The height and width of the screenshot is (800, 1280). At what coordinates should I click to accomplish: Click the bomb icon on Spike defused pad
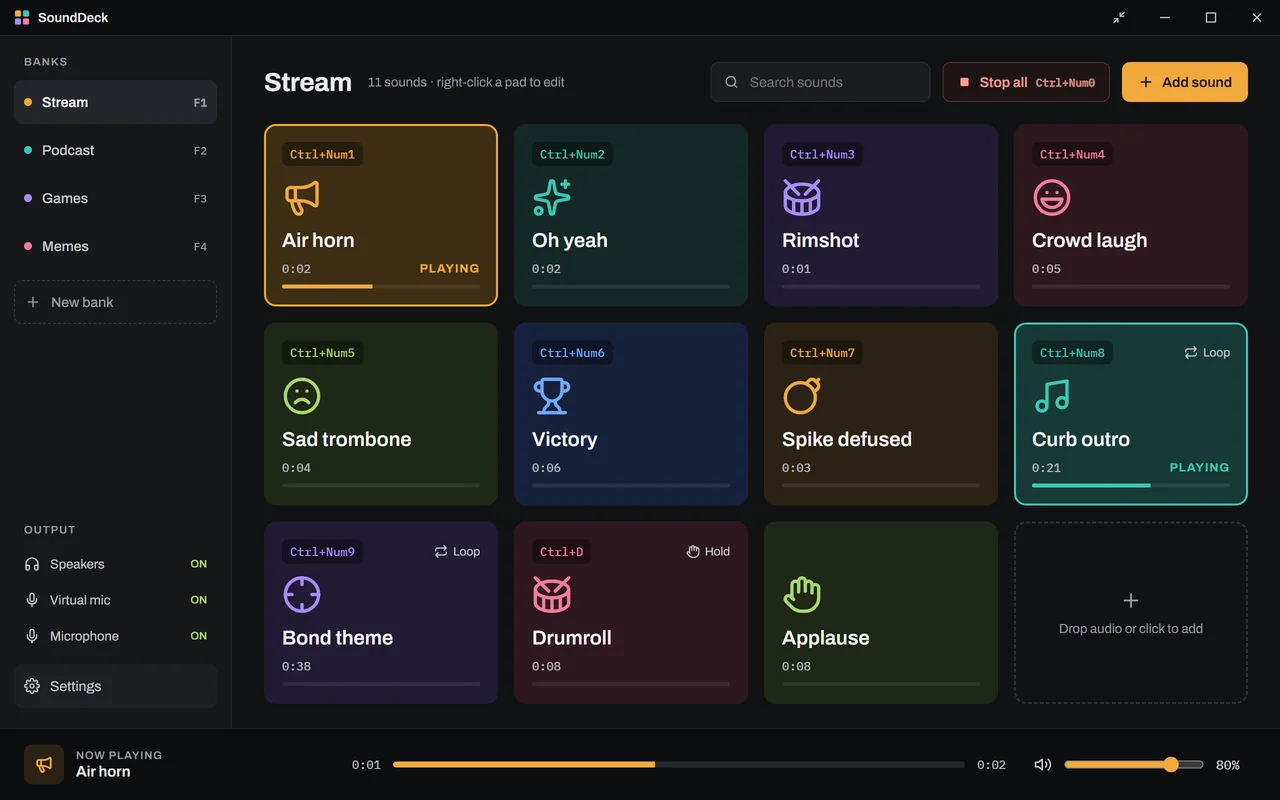(801, 396)
